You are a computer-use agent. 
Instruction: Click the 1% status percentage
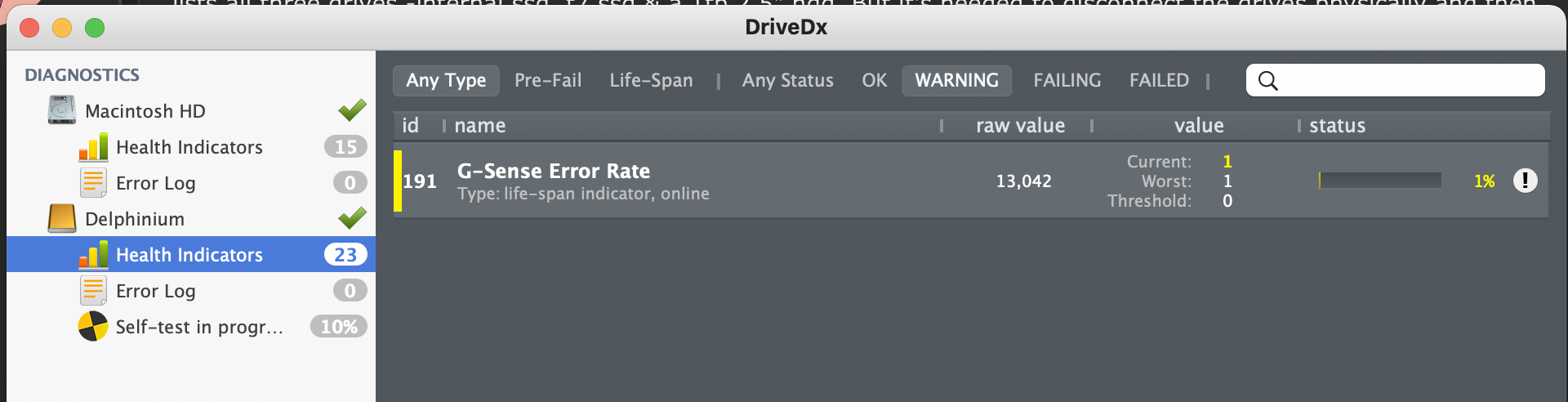pyautogui.click(x=1484, y=181)
